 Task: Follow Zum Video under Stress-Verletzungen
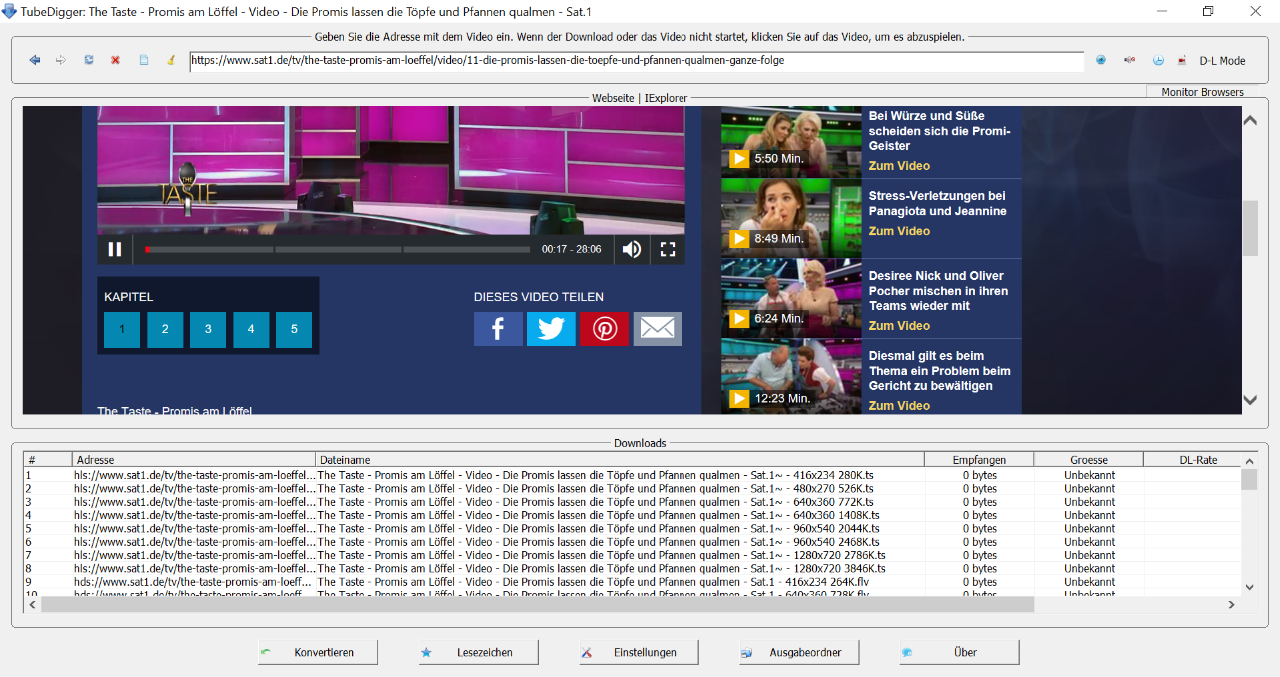pyautogui.click(x=899, y=231)
